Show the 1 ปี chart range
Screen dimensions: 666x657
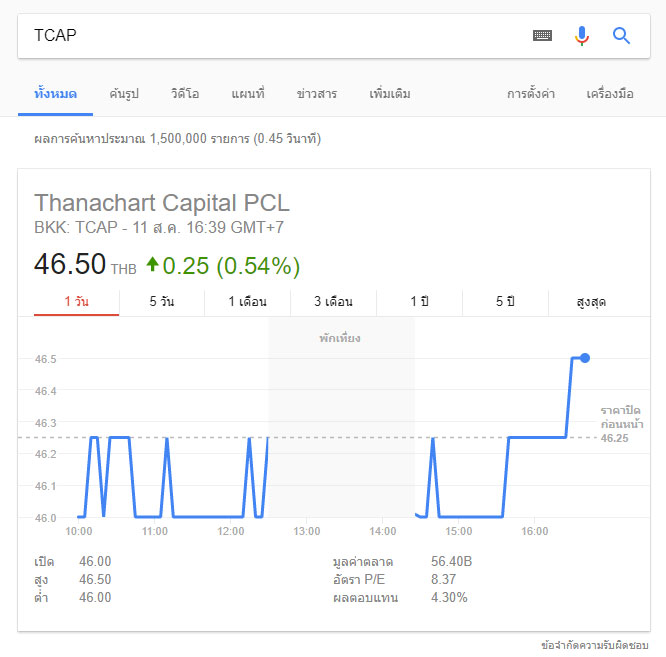tap(419, 302)
